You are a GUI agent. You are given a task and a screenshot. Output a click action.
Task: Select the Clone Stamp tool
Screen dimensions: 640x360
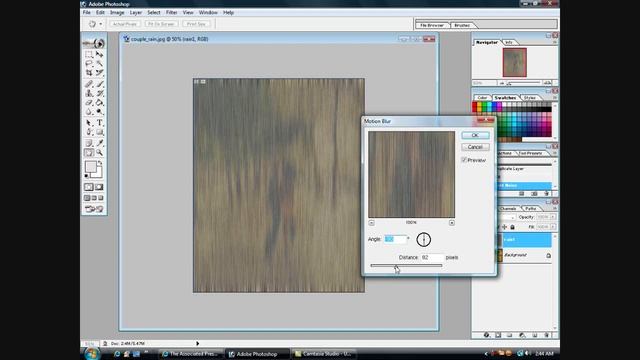pyautogui.click(x=89, y=93)
